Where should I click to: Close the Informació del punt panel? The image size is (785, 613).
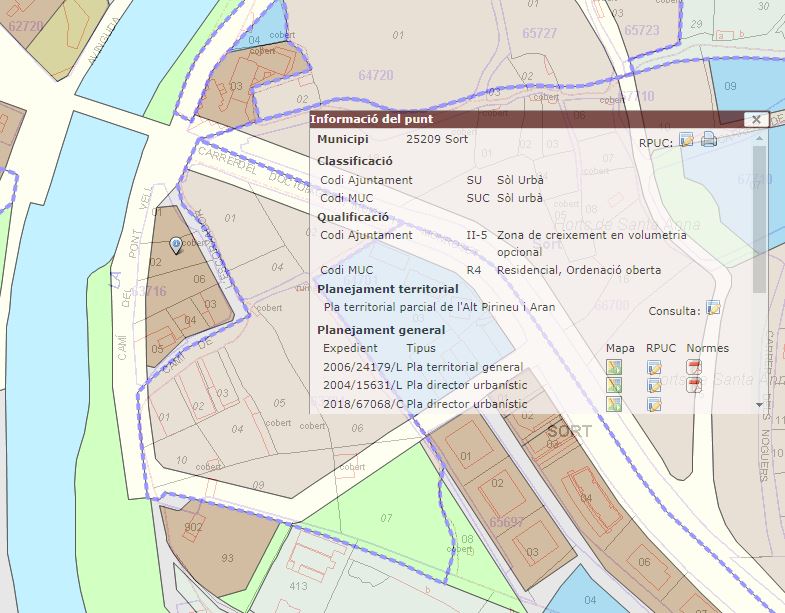756,119
